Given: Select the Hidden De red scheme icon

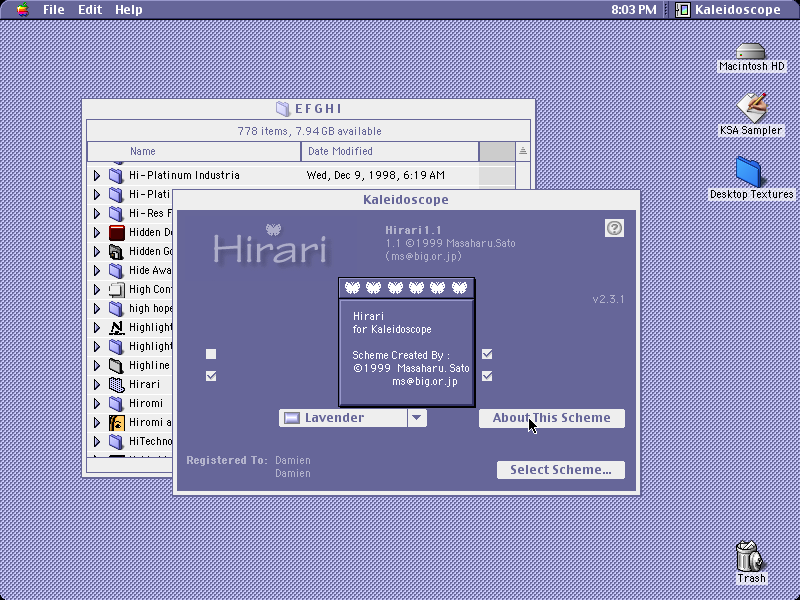Looking at the screenshot, I should (116, 232).
